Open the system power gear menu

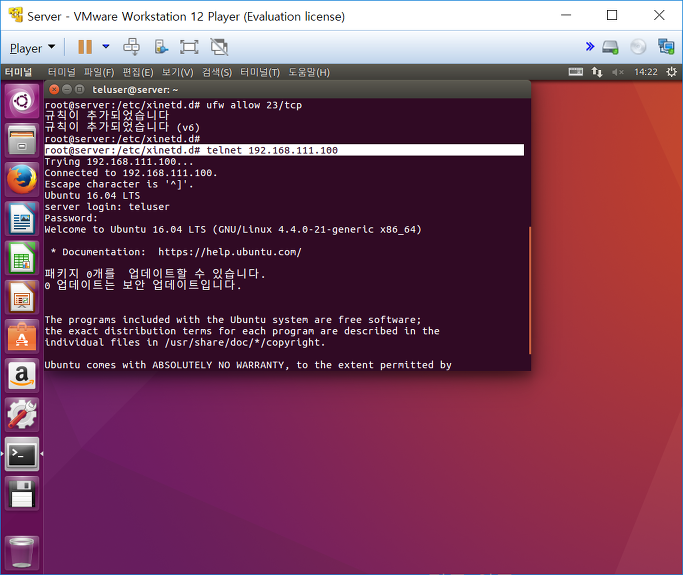tap(672, 72)
